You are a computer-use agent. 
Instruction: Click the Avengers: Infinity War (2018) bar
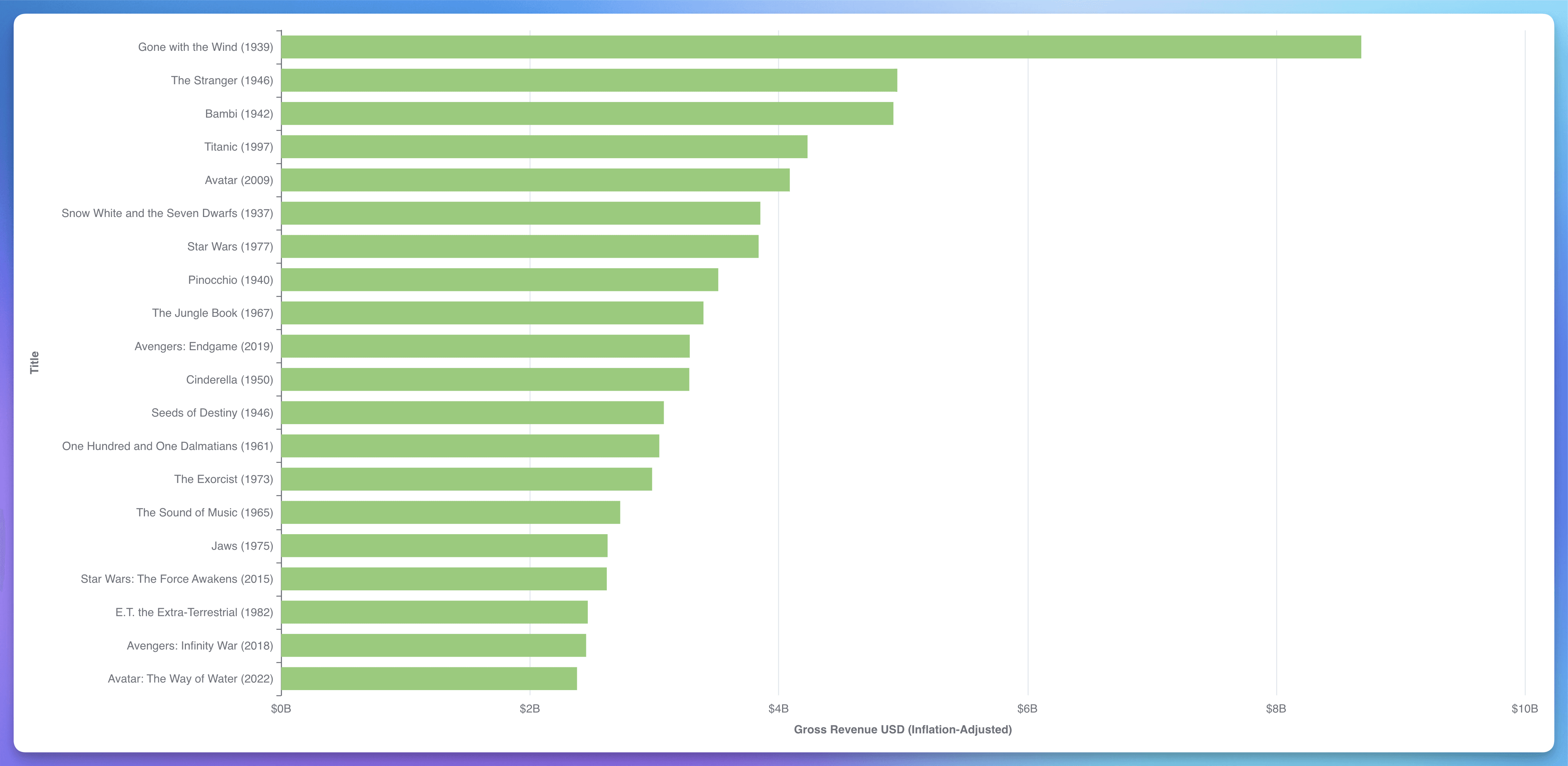click(433, 645)
